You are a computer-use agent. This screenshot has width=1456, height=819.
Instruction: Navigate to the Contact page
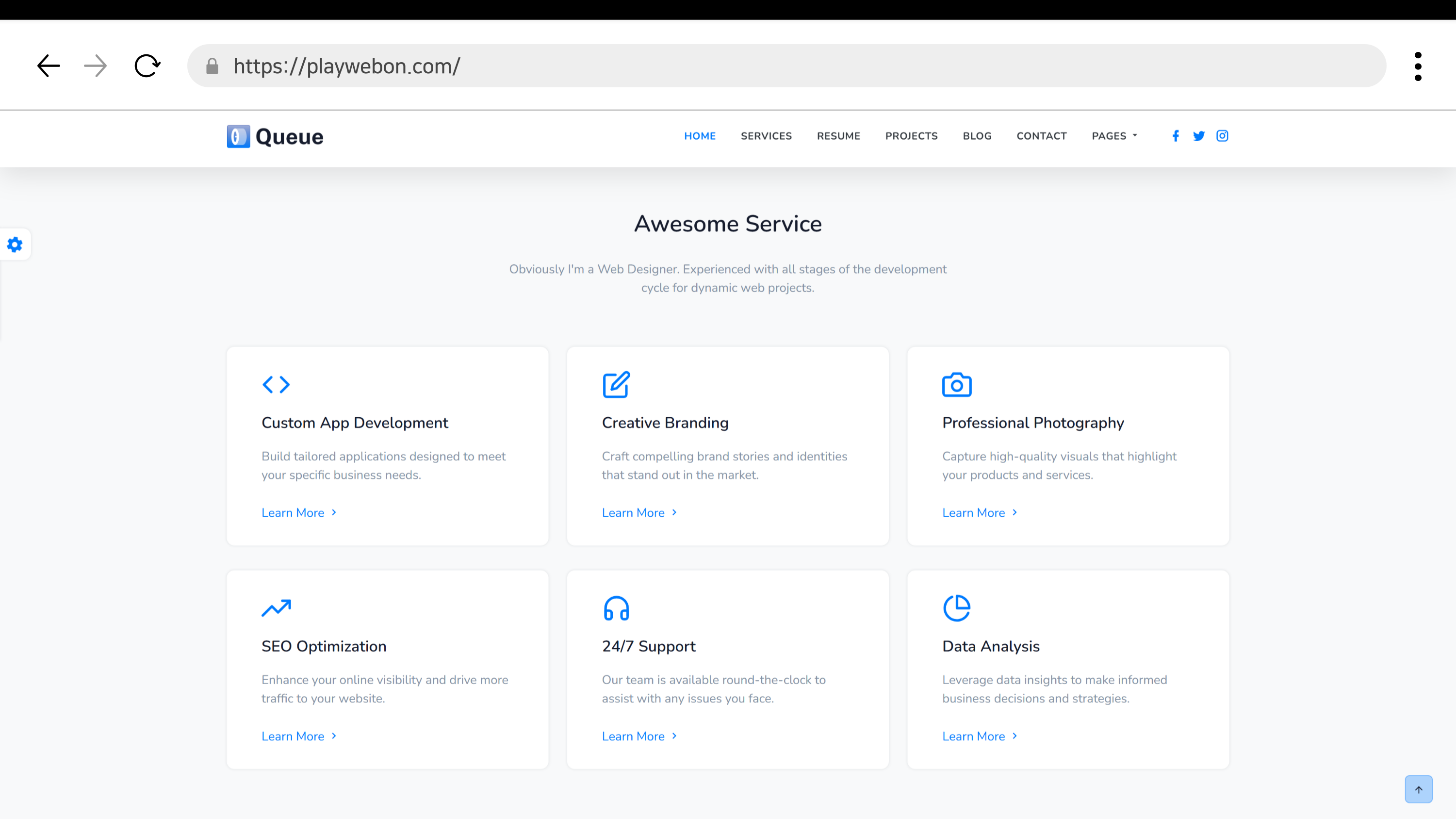pyautogui.click(x=1041, y=136)
